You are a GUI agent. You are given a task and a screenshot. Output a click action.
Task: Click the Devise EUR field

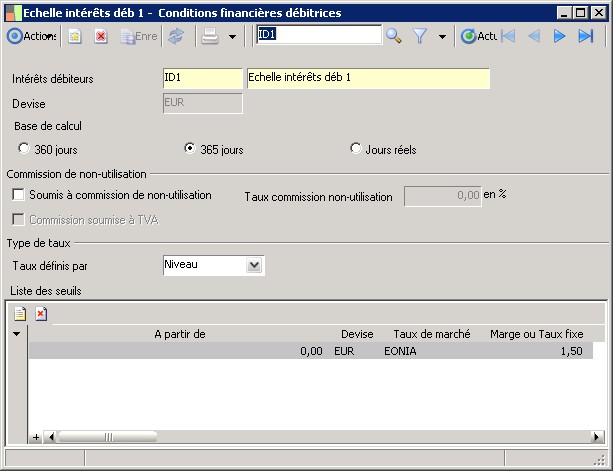[x=203, y=103]
